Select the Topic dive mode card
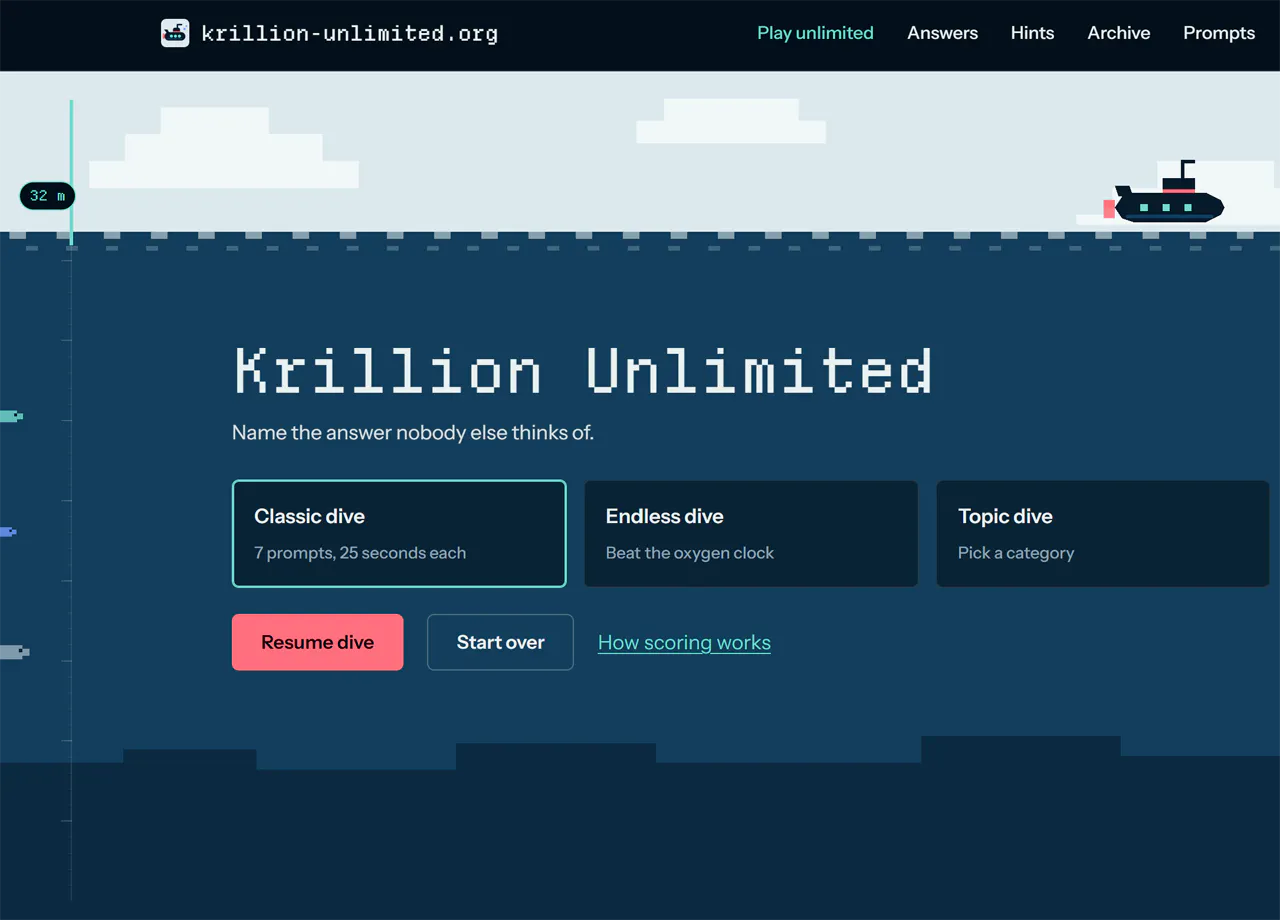Viewport: 1280px width, 920px height. pyautogui.click(x=1103, y=534)
